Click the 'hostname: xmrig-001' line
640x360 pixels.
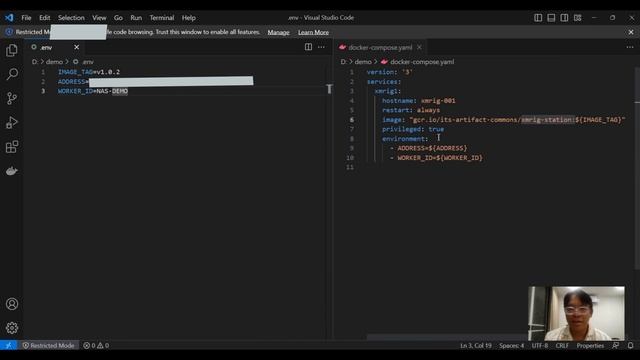coord(418,100)
